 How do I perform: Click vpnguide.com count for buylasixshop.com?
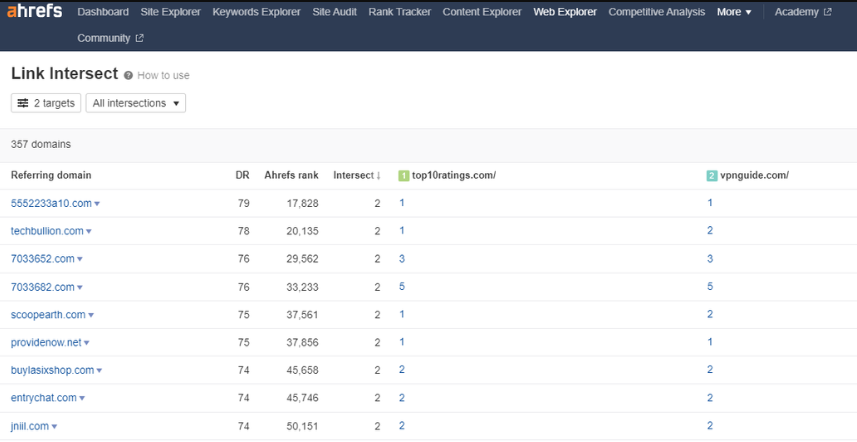[710, 370]
